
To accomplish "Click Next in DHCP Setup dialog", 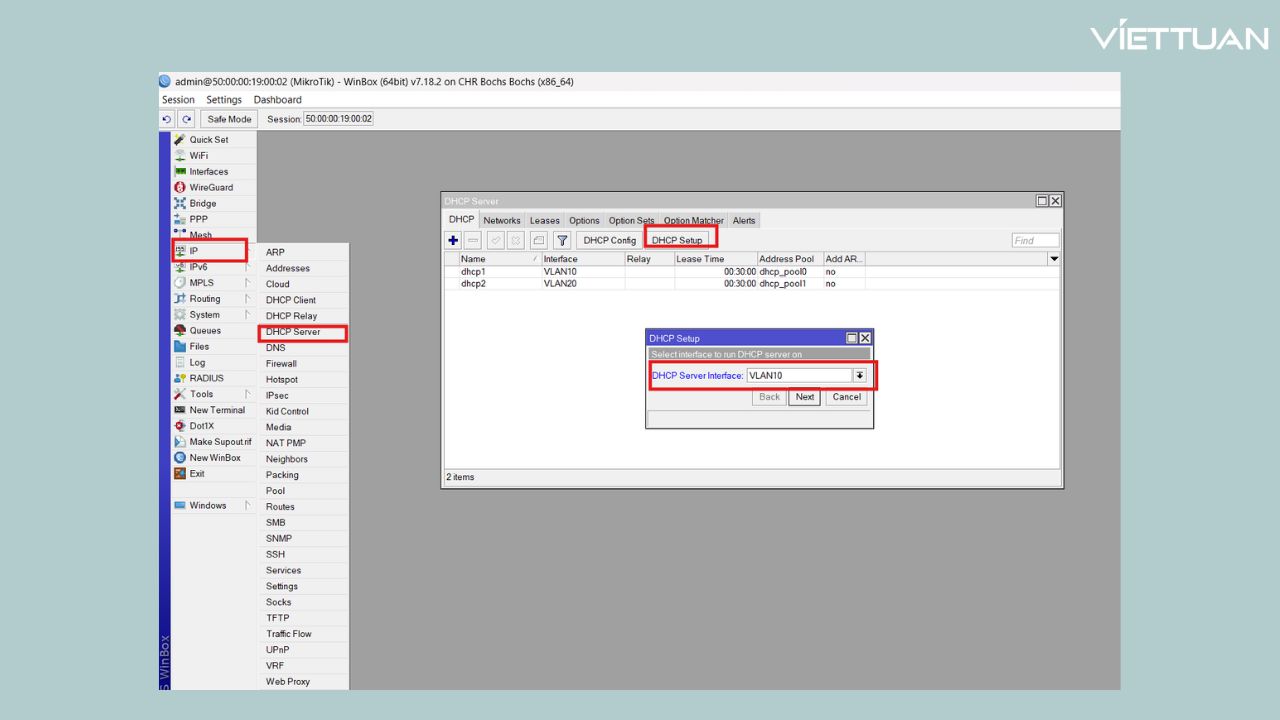I will [804, 397].
